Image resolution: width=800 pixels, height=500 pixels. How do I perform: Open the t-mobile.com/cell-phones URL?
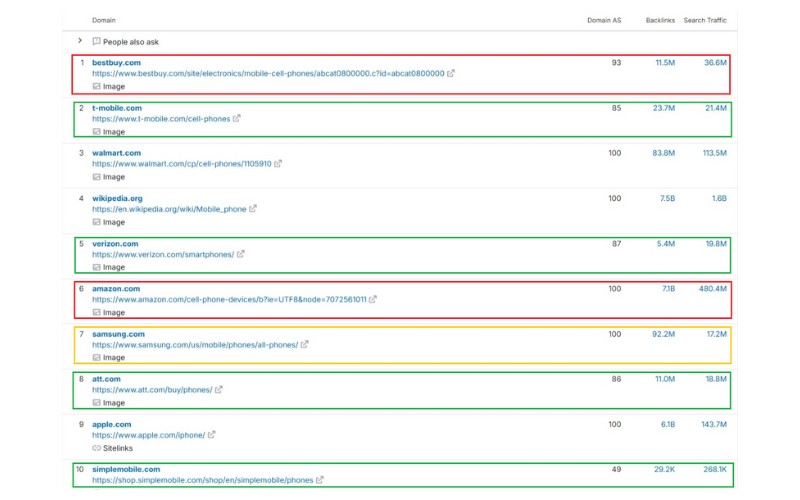pos(161,119)
